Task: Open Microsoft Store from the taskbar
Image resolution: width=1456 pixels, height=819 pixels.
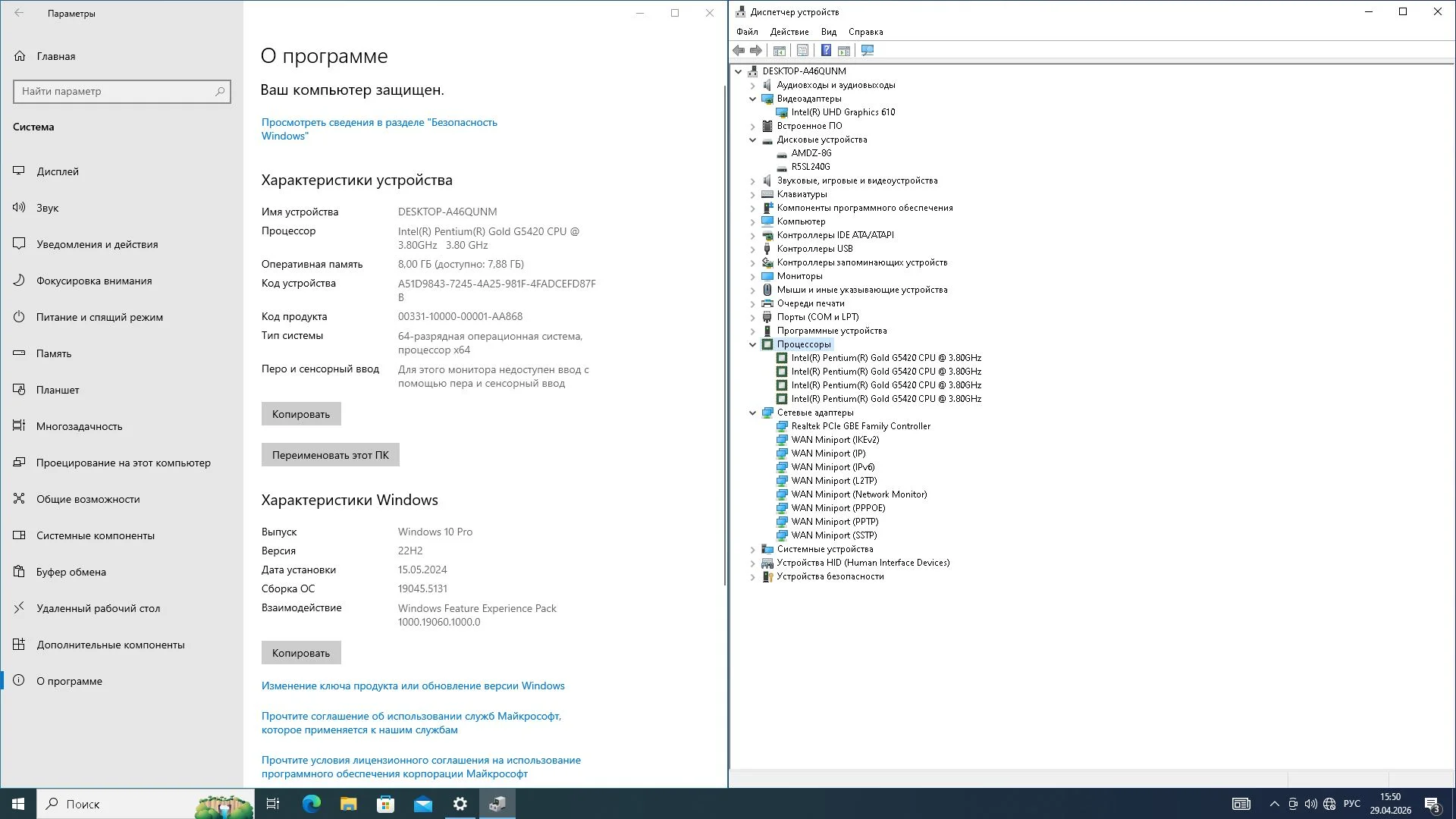Action: 385,804
